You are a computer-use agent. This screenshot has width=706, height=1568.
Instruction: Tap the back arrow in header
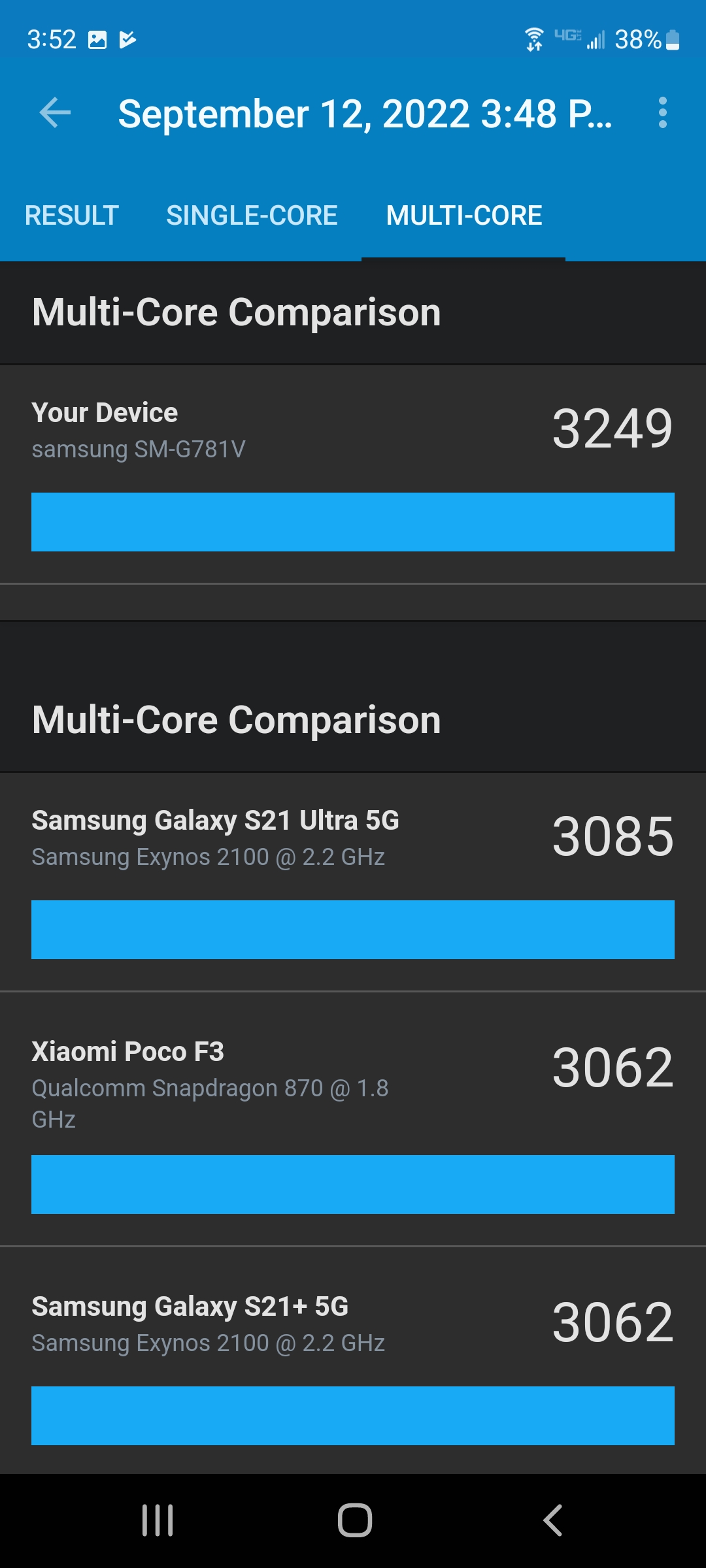click(x=55, y=113)
